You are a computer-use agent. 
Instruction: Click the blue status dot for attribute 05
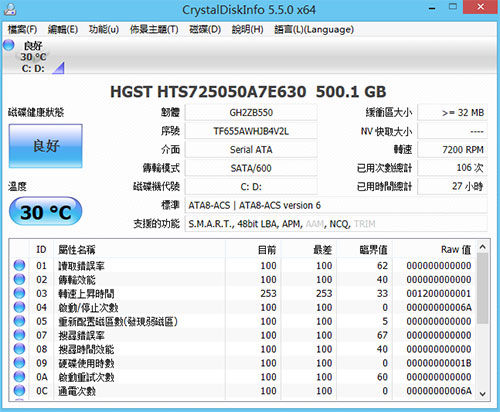(x=19, y=321)
